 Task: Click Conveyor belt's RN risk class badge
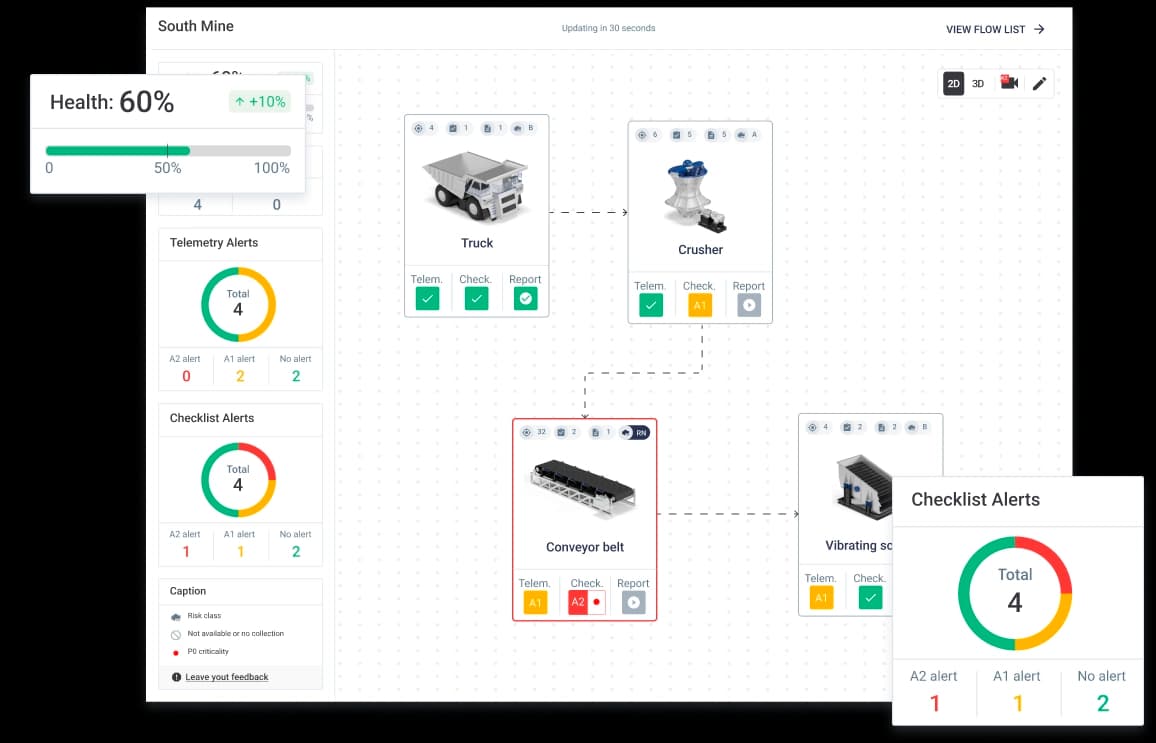point(635,432)
